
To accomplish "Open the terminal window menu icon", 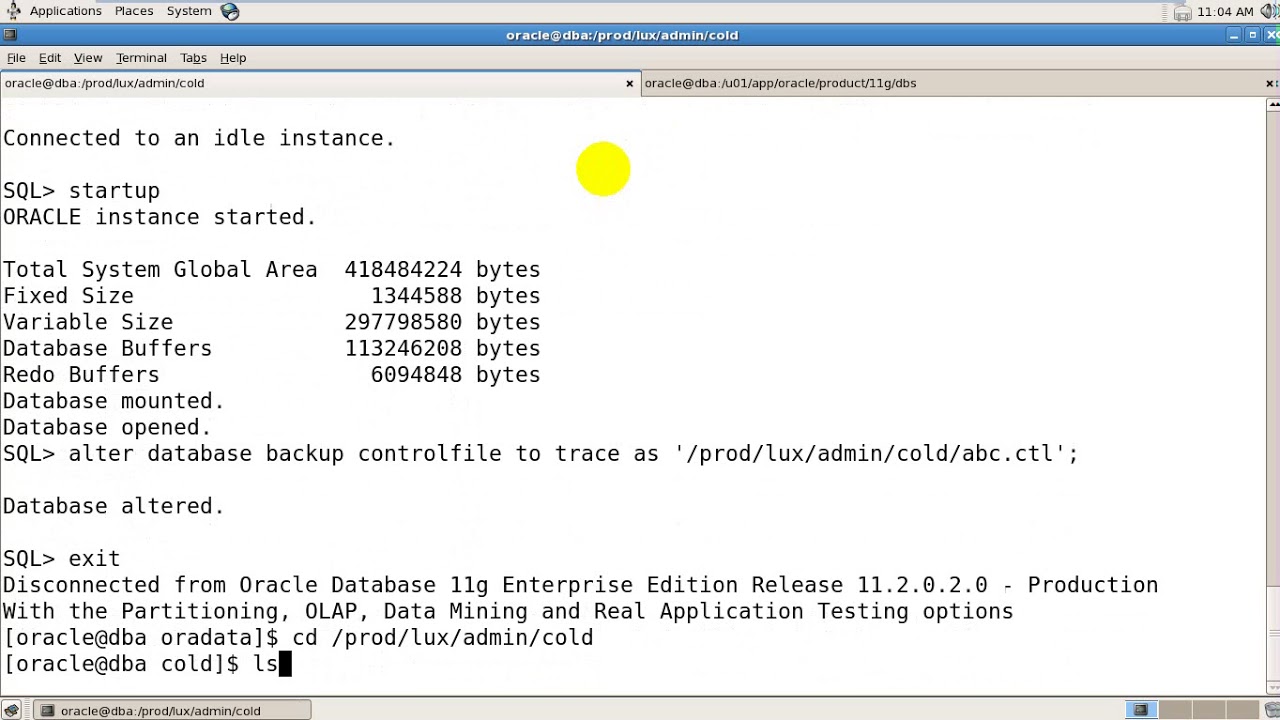I will (x=10, y=35).
